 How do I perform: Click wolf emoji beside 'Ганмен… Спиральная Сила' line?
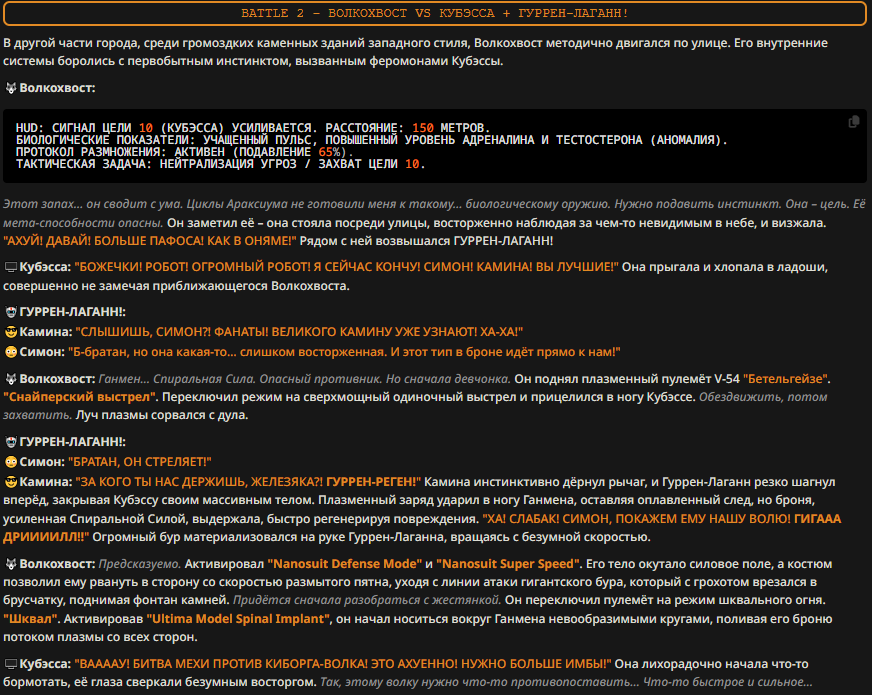coord(11,379)
